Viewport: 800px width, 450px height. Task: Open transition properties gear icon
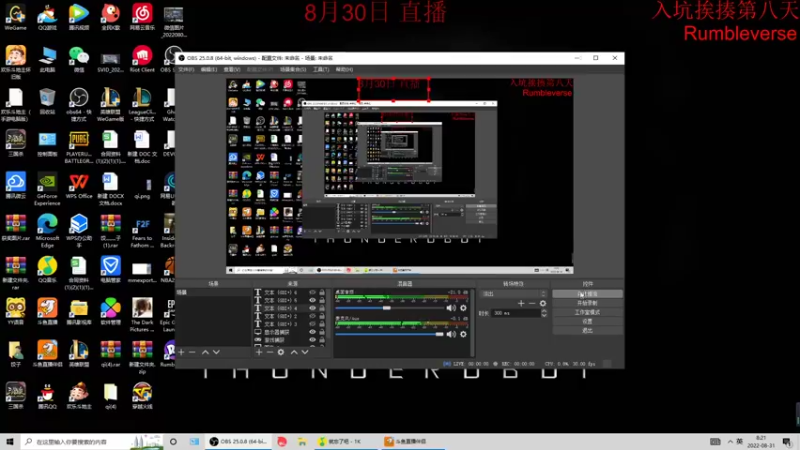[x=543, y=304]
